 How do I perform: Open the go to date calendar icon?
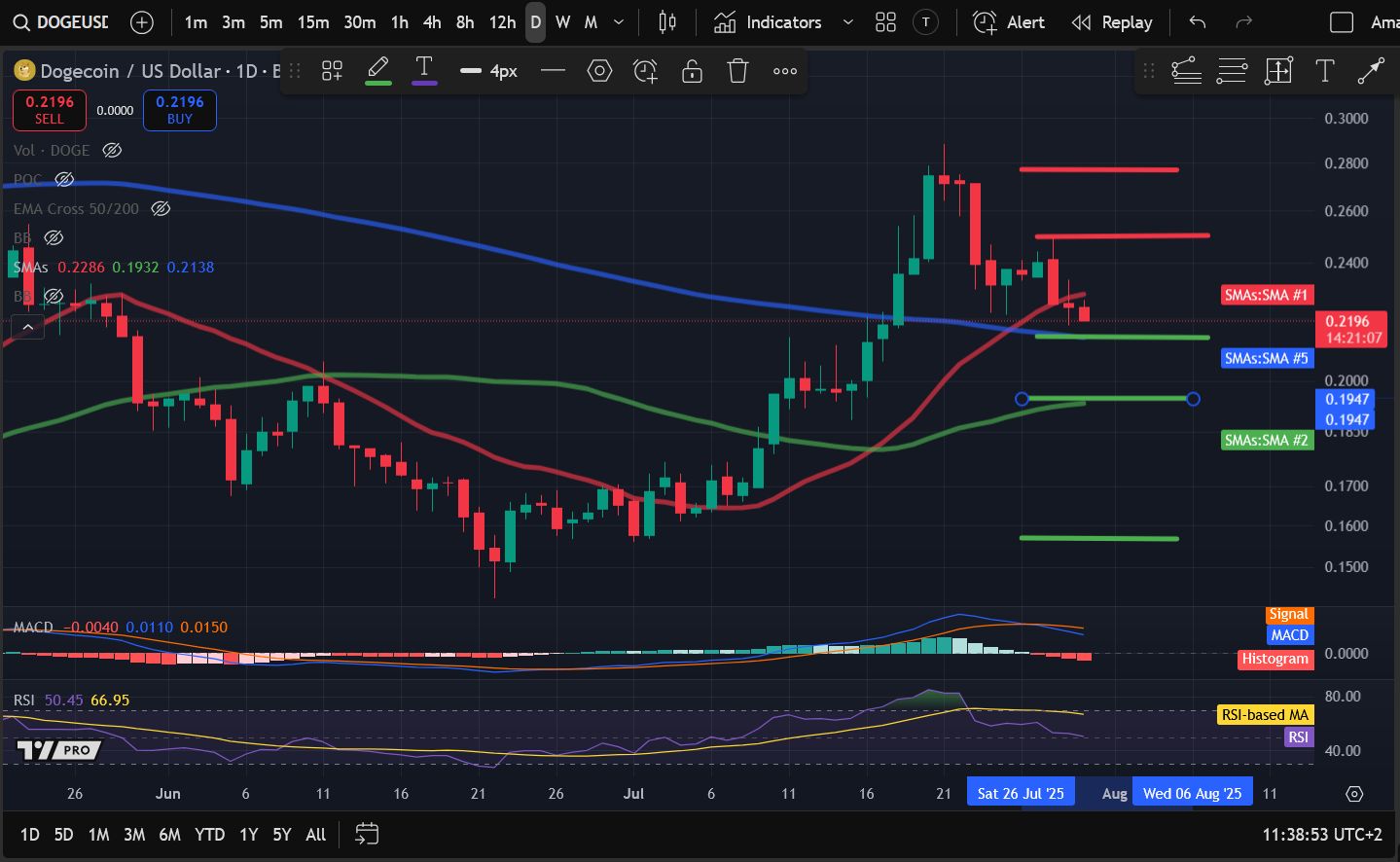click(367, 834)
